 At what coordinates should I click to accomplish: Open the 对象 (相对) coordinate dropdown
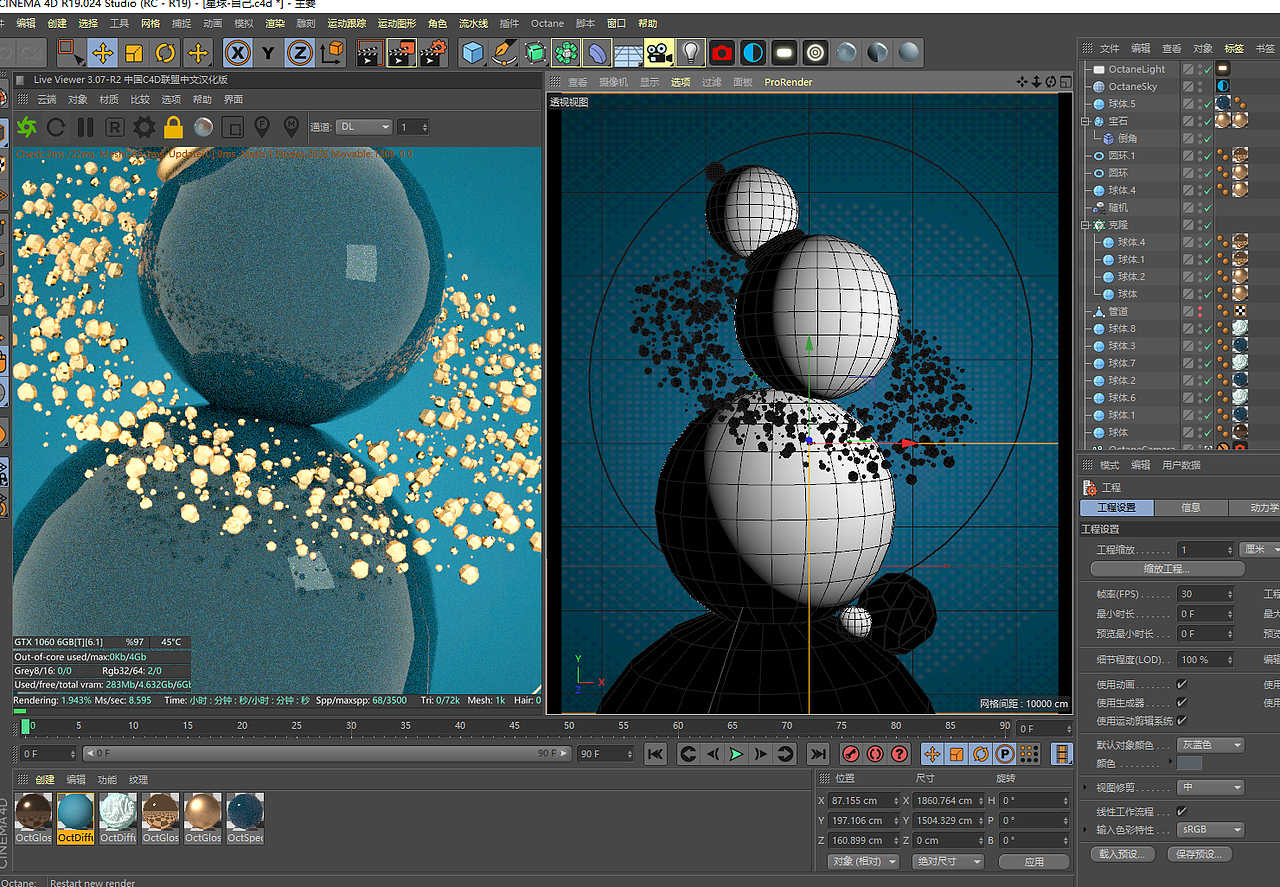click(863, 861)
